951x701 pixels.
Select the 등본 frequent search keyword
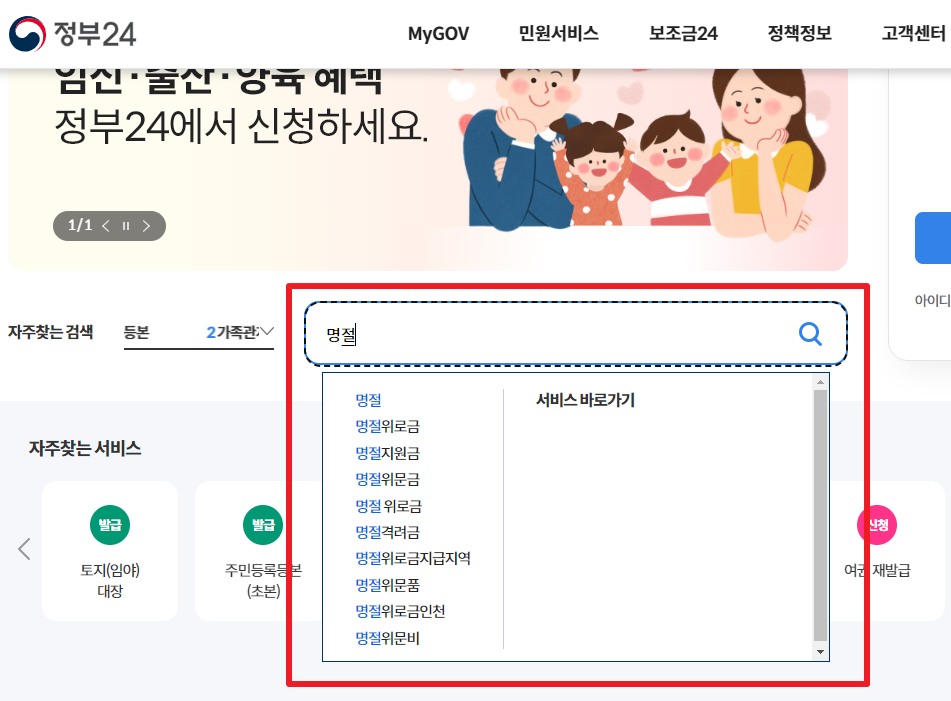136,332
